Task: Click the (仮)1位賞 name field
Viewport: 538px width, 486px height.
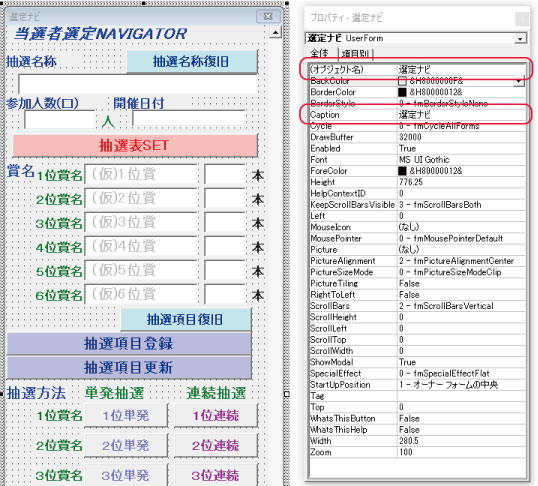Action: point(141,174)
